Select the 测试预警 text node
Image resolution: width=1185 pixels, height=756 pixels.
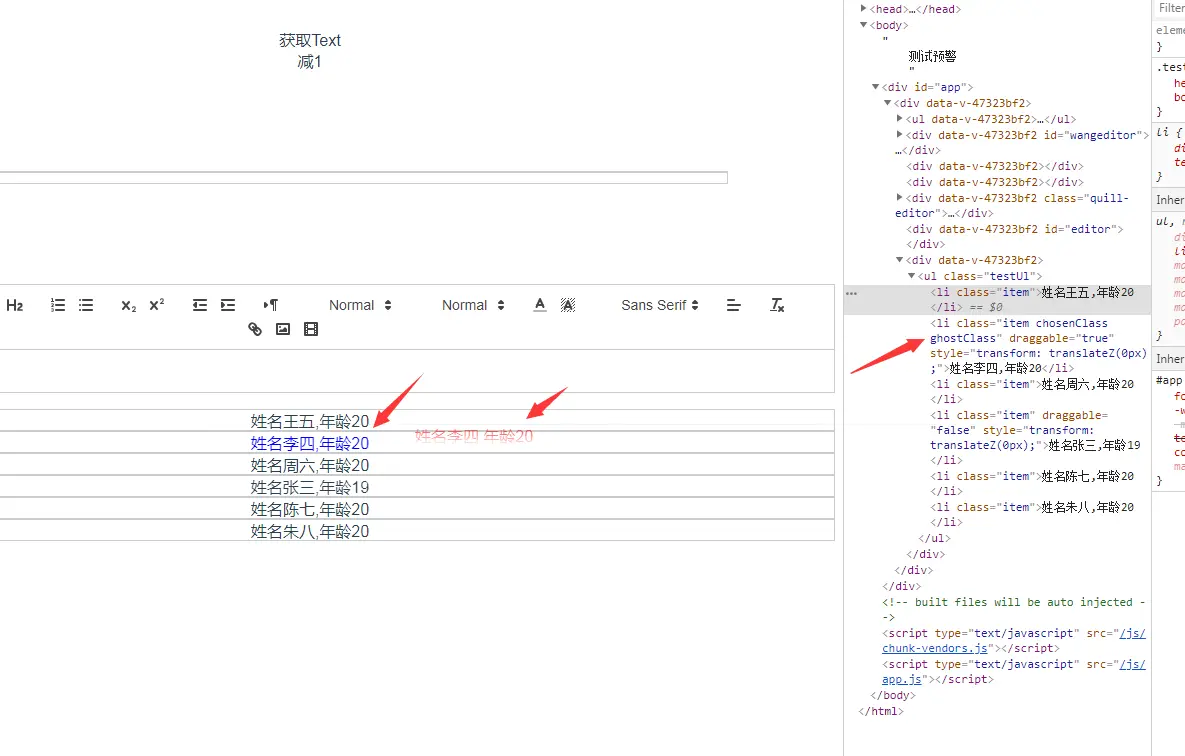tap(932, 56)
